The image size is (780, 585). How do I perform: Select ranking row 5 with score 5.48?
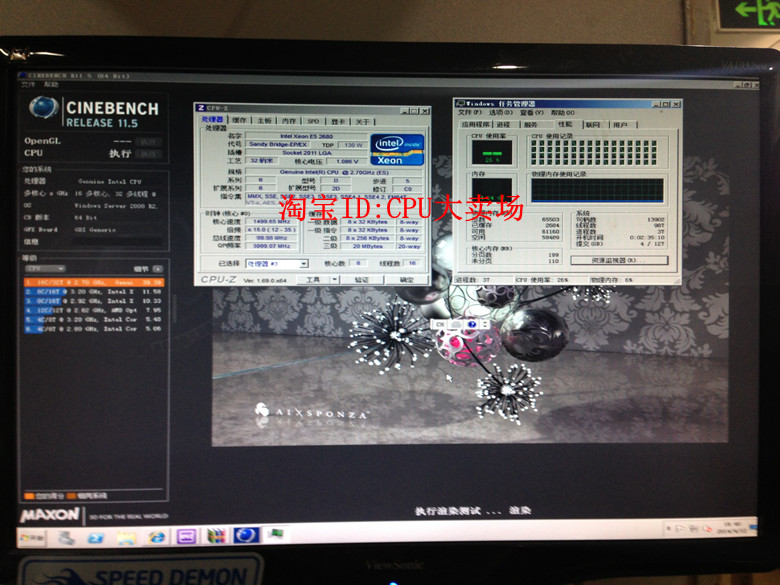click(x=94, y=319)
